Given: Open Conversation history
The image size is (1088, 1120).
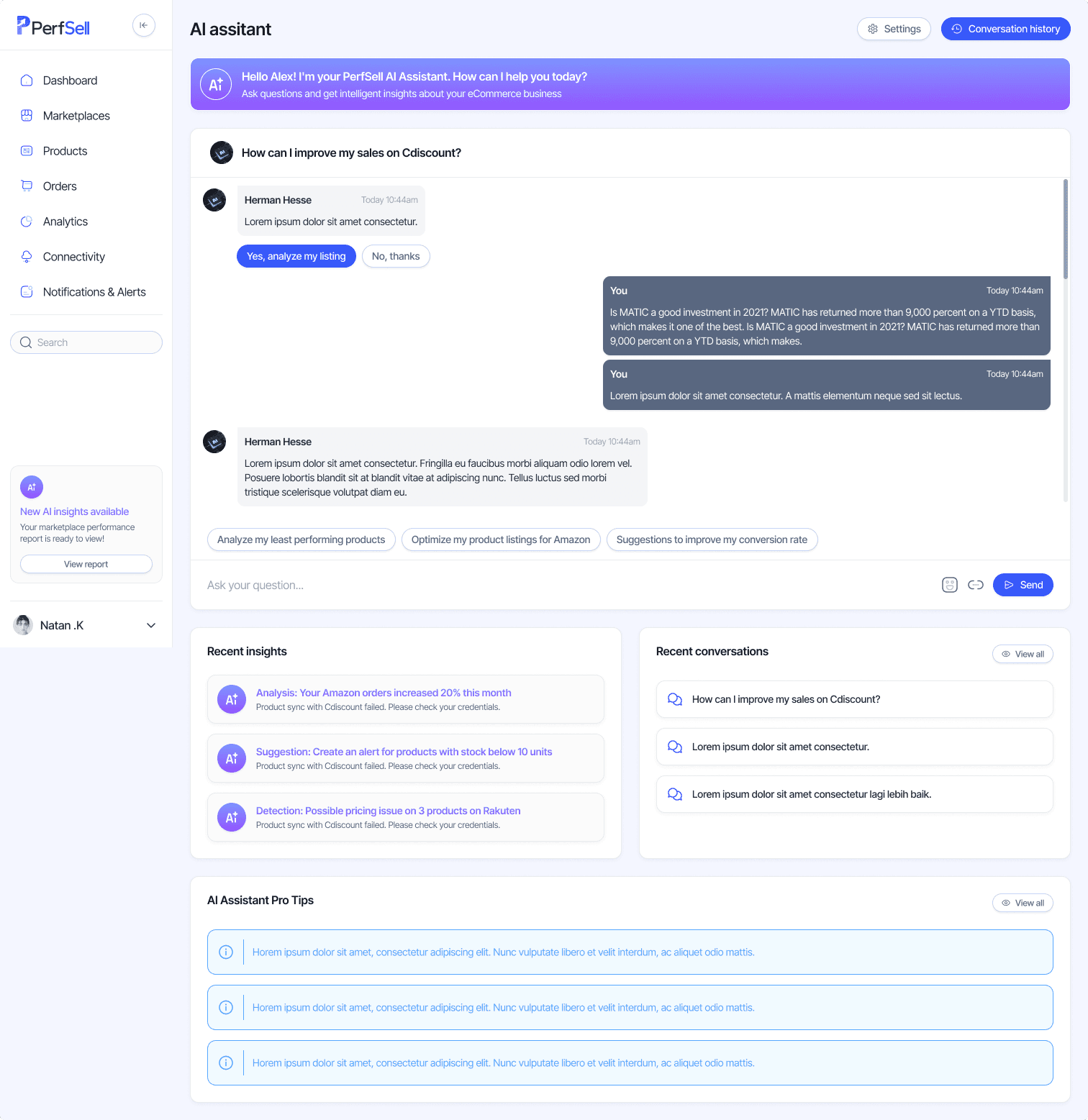Looking at the screenshot, I should pyautogui.click(x=1006, y=29).
